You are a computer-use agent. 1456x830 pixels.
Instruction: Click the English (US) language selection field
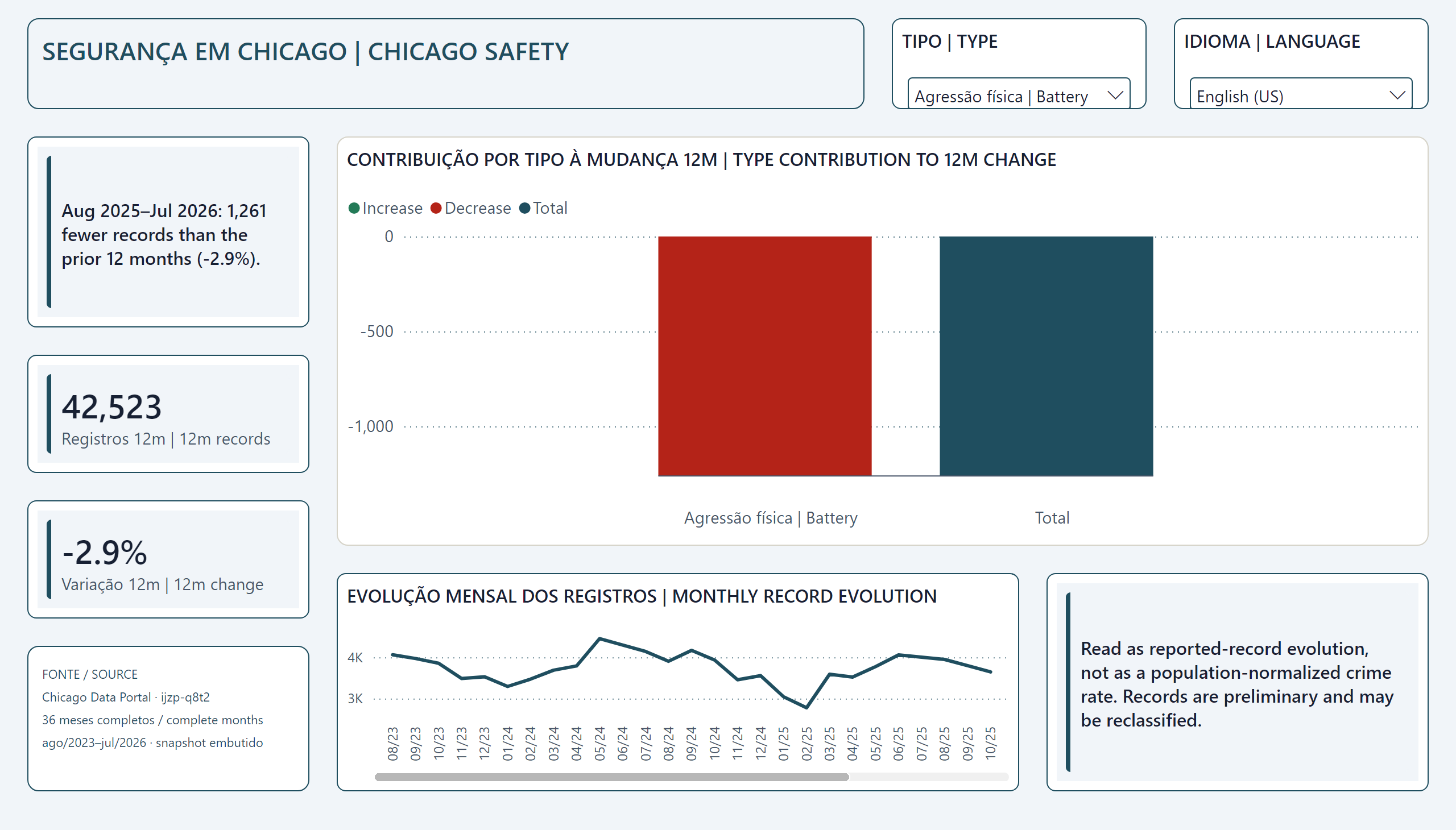pos(1300,94)
